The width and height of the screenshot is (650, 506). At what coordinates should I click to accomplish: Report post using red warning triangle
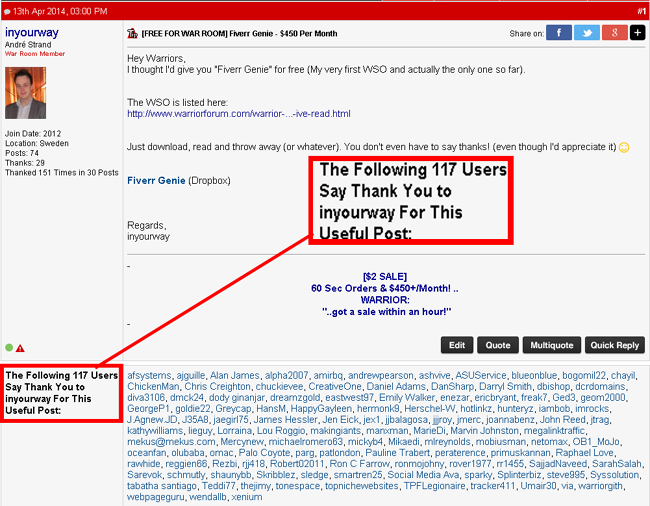click(20, 348)
